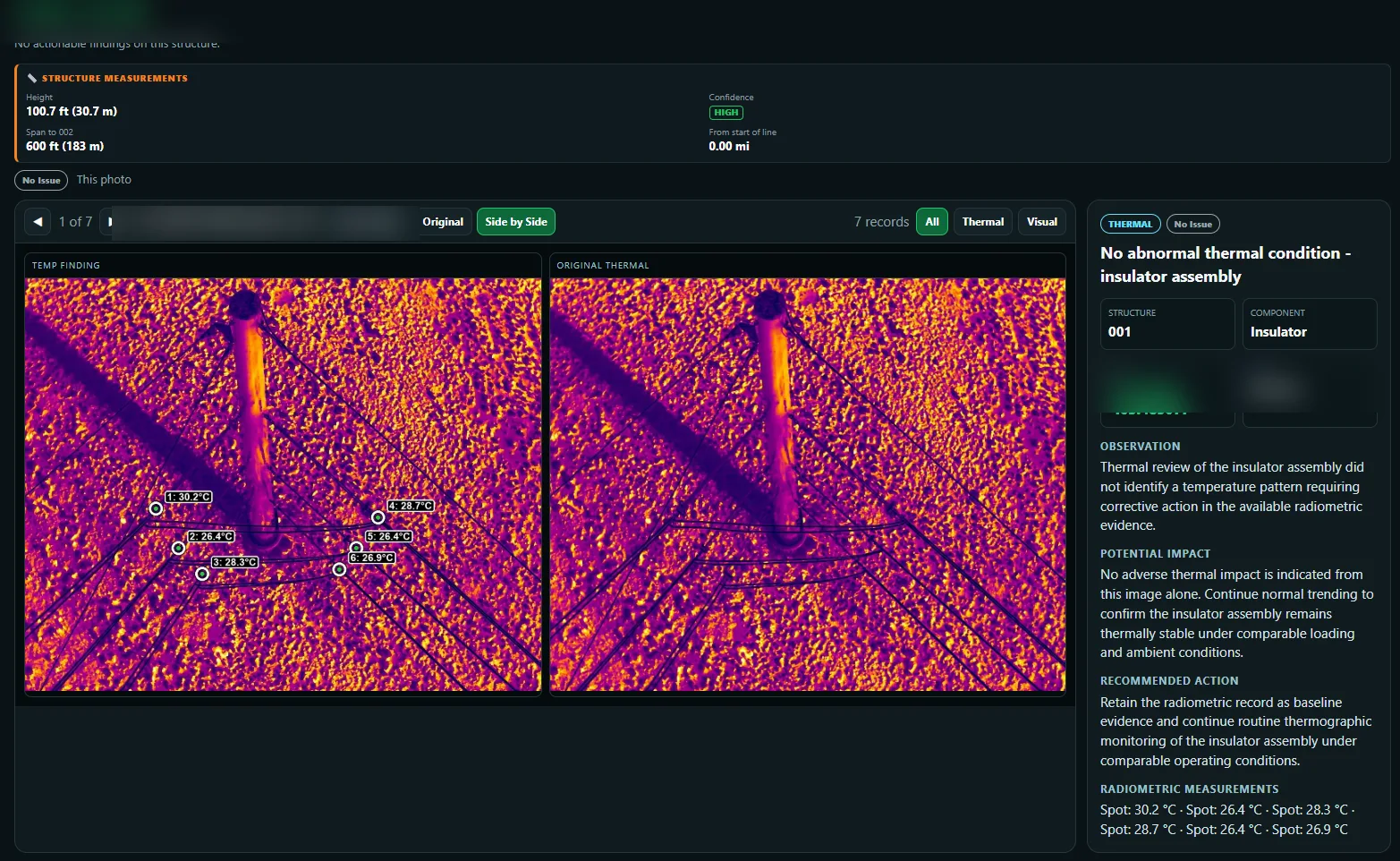Click the No Issue badge beside This photo
The width and height of the screenshot is (1400, 861).
41,180
